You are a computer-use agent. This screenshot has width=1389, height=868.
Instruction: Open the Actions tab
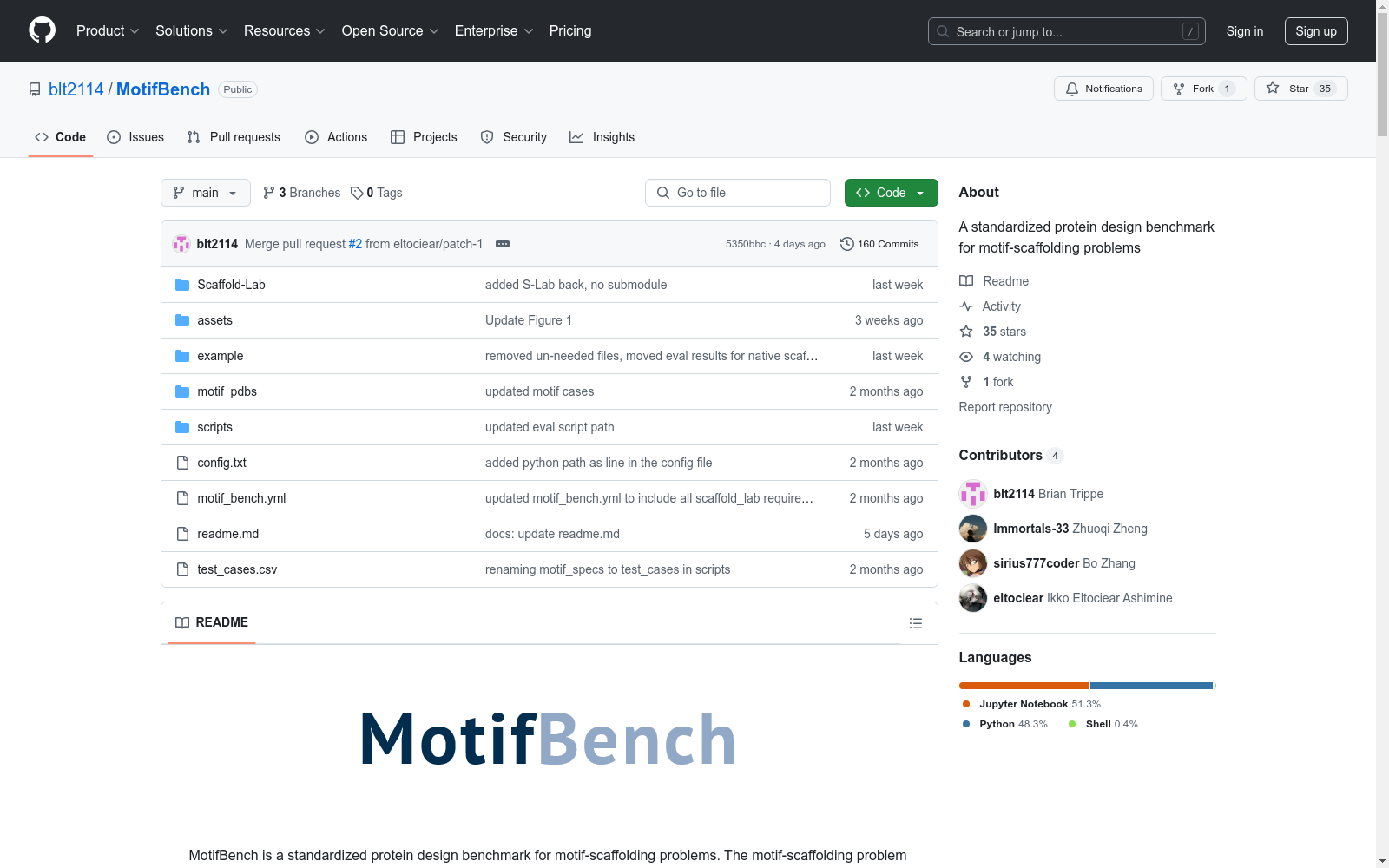(336, 137)
